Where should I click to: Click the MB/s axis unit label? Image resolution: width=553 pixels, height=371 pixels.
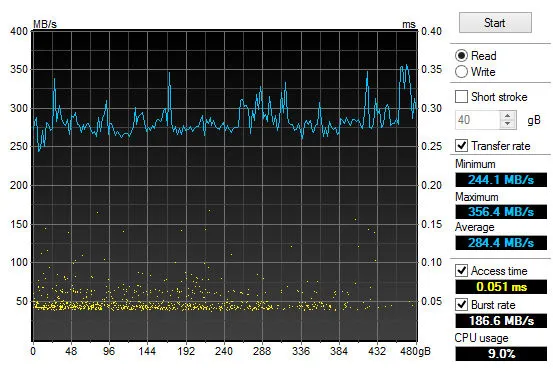click(x=45, y=24)
